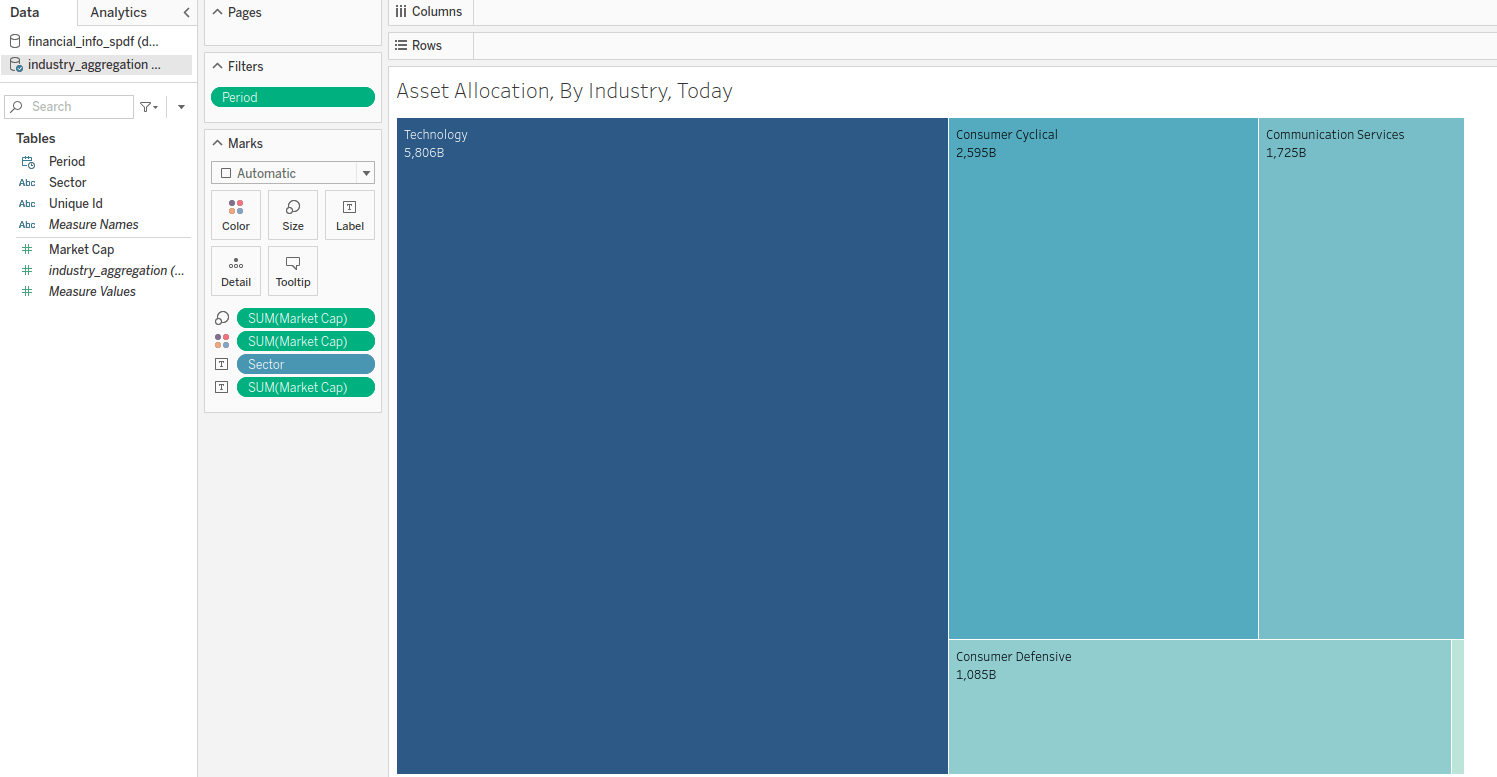Open the Tooltip marks card

click(x=293, y=271)
